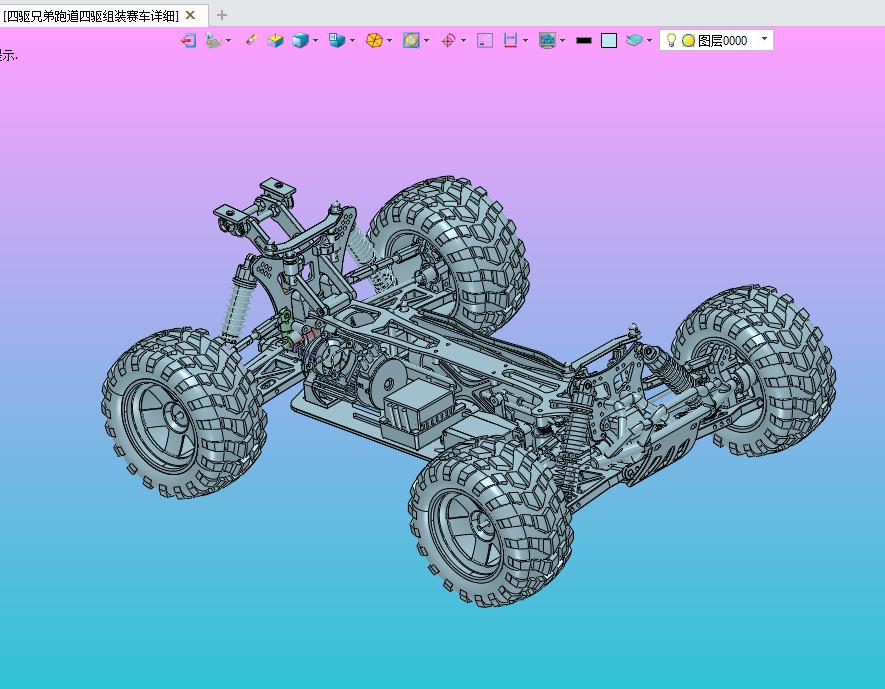Select the eraser/pencil tool icon
This screenshot has height=689, width=885.
[251, 40]
